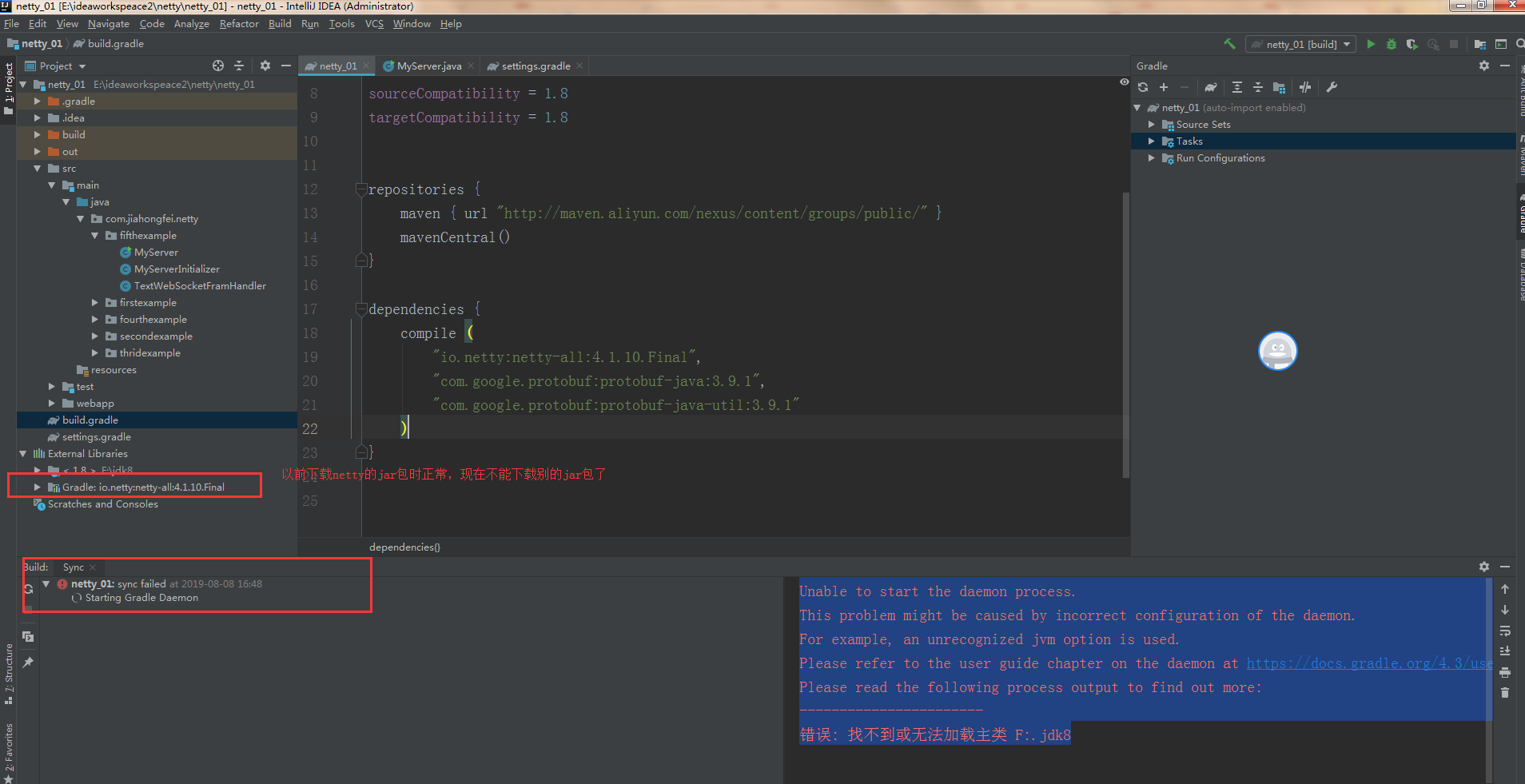Image resolution: width=1525 pixels, height=784 pixels.
Task: Open the Refactor menu
Action: (x=239, y=24)
